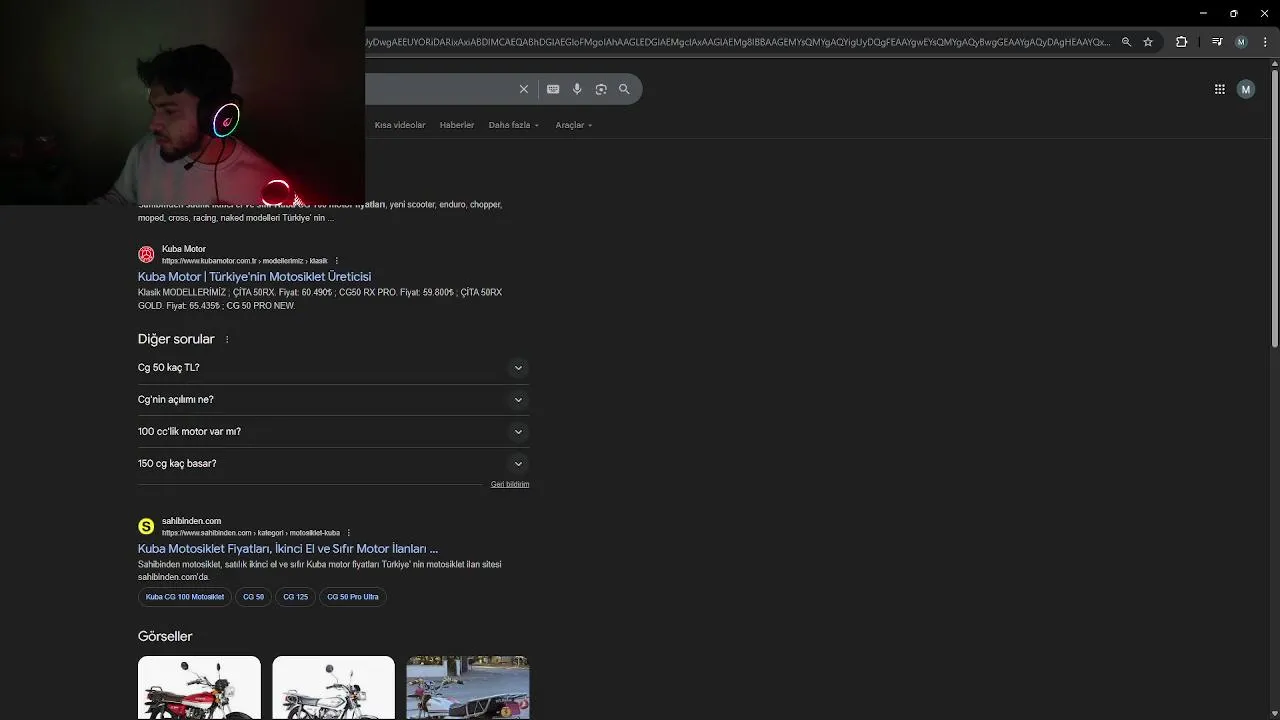Open the Google apps grid
The image size is (1280, 720).
pos(1220,89)
